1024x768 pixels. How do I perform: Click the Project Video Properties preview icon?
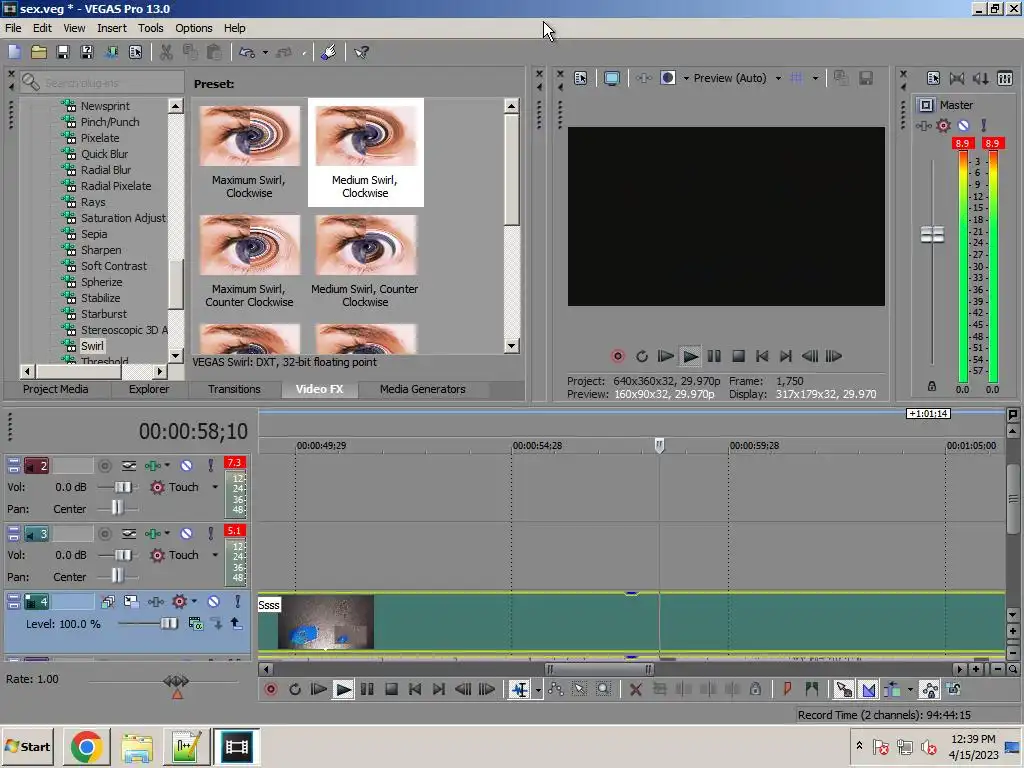pos(581,78)
